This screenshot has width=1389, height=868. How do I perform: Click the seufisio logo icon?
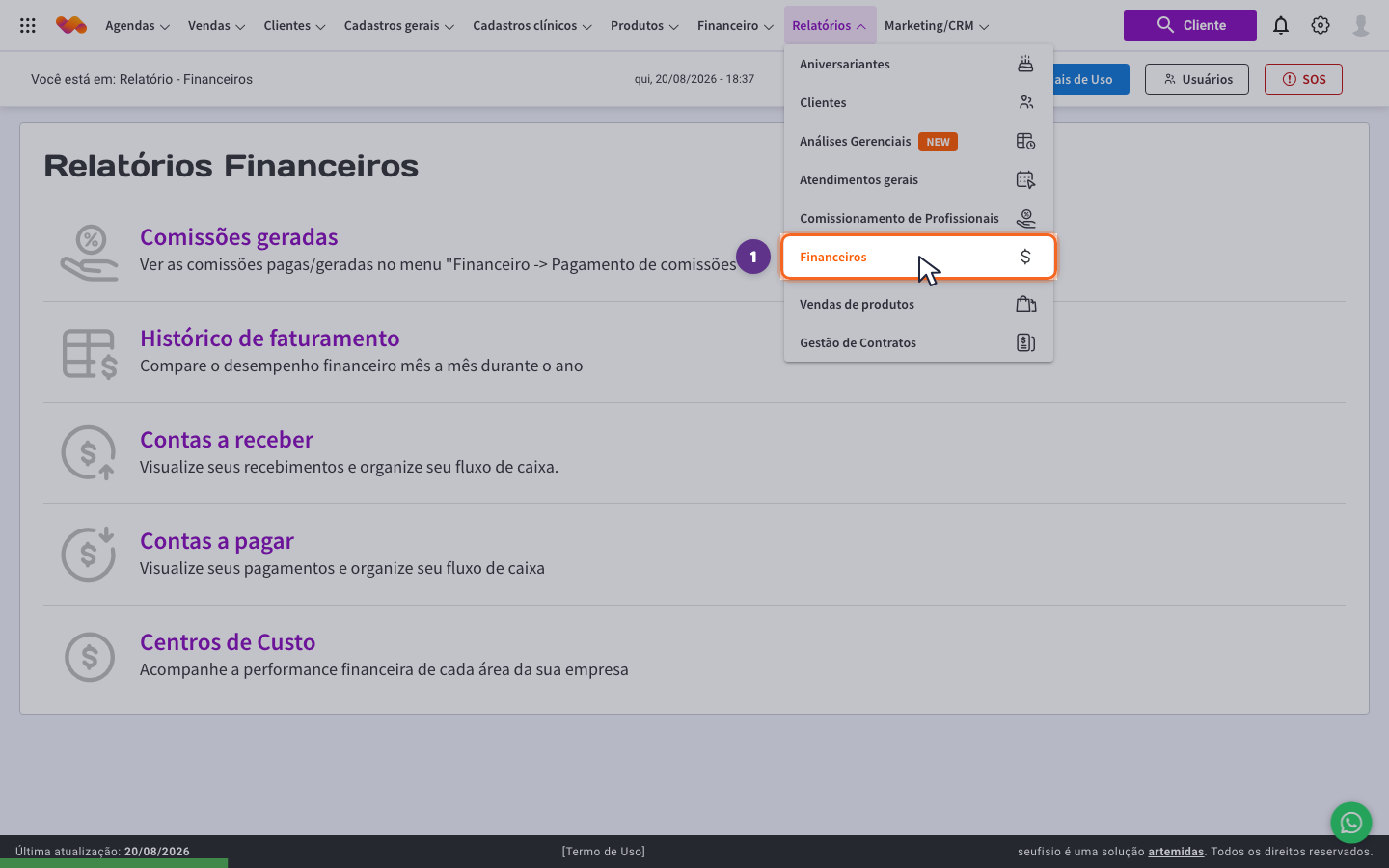click(71, 26)
